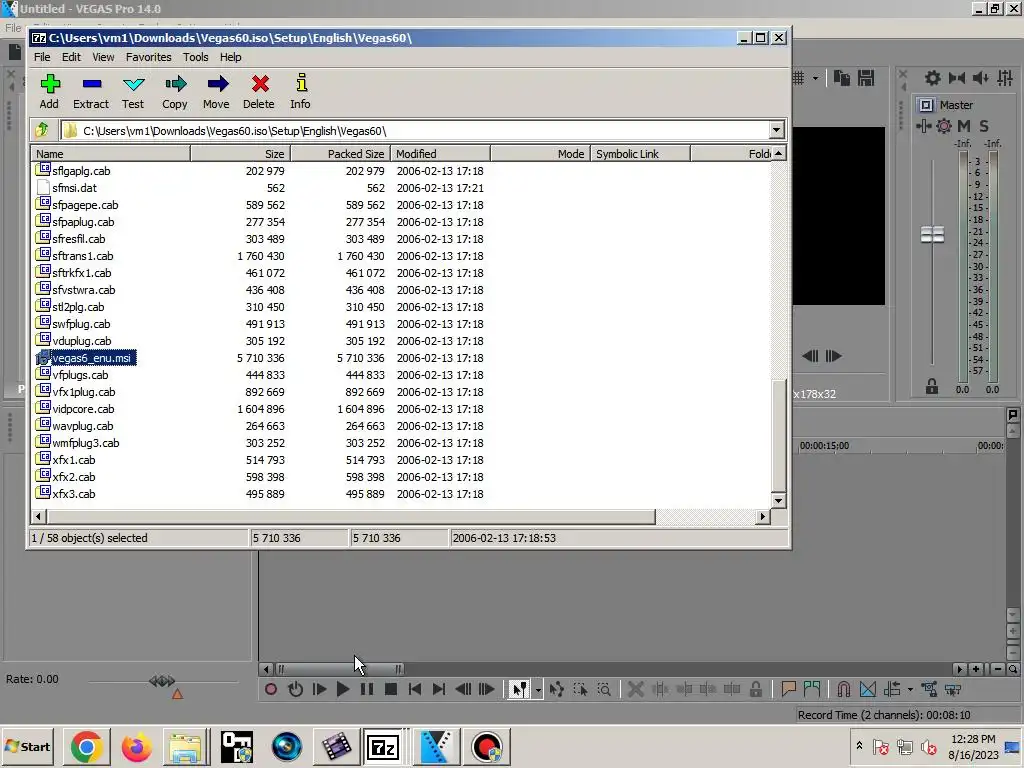The image size is (1024, 768).
Task: Click the Move toolbar icon
Action: click(x=217, y=92)
